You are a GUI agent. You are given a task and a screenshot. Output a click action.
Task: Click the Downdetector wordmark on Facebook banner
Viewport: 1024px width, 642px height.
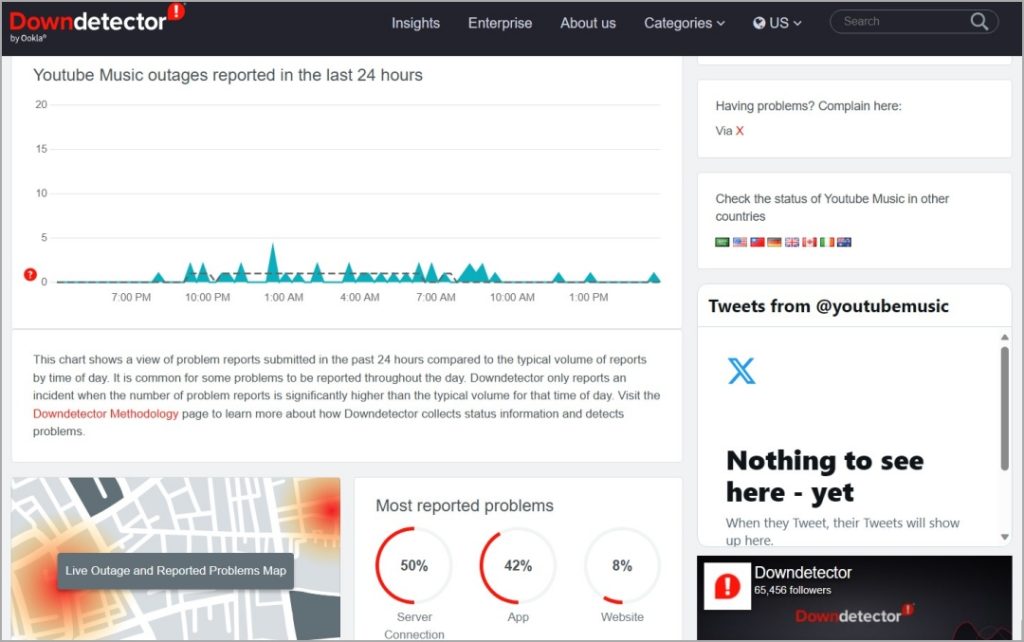pyautogui.click(x=854, y=615)
